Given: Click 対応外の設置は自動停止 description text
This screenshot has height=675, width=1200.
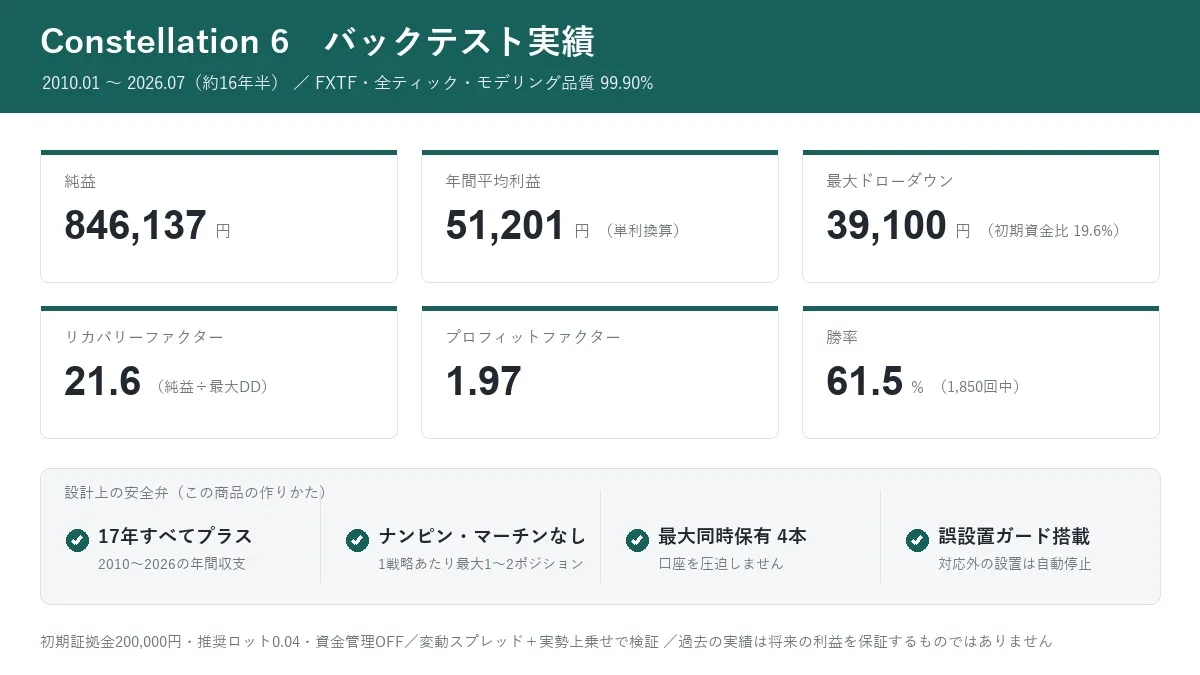Looking at the screenshot, I should tap(1014, 564).
